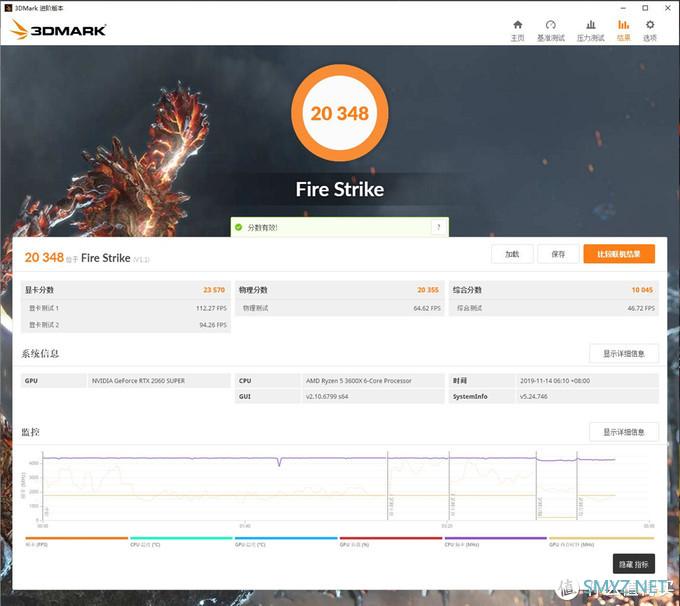Open the Results (结果) bar chart icon
The image size is (680, 606).
[x=623, y=25]
